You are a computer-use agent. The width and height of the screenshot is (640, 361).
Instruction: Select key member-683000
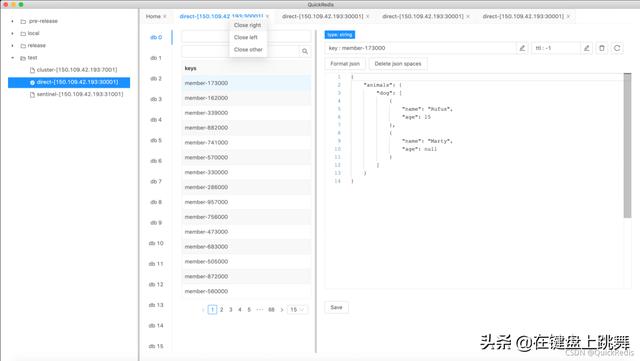click(x=246, y=247)
